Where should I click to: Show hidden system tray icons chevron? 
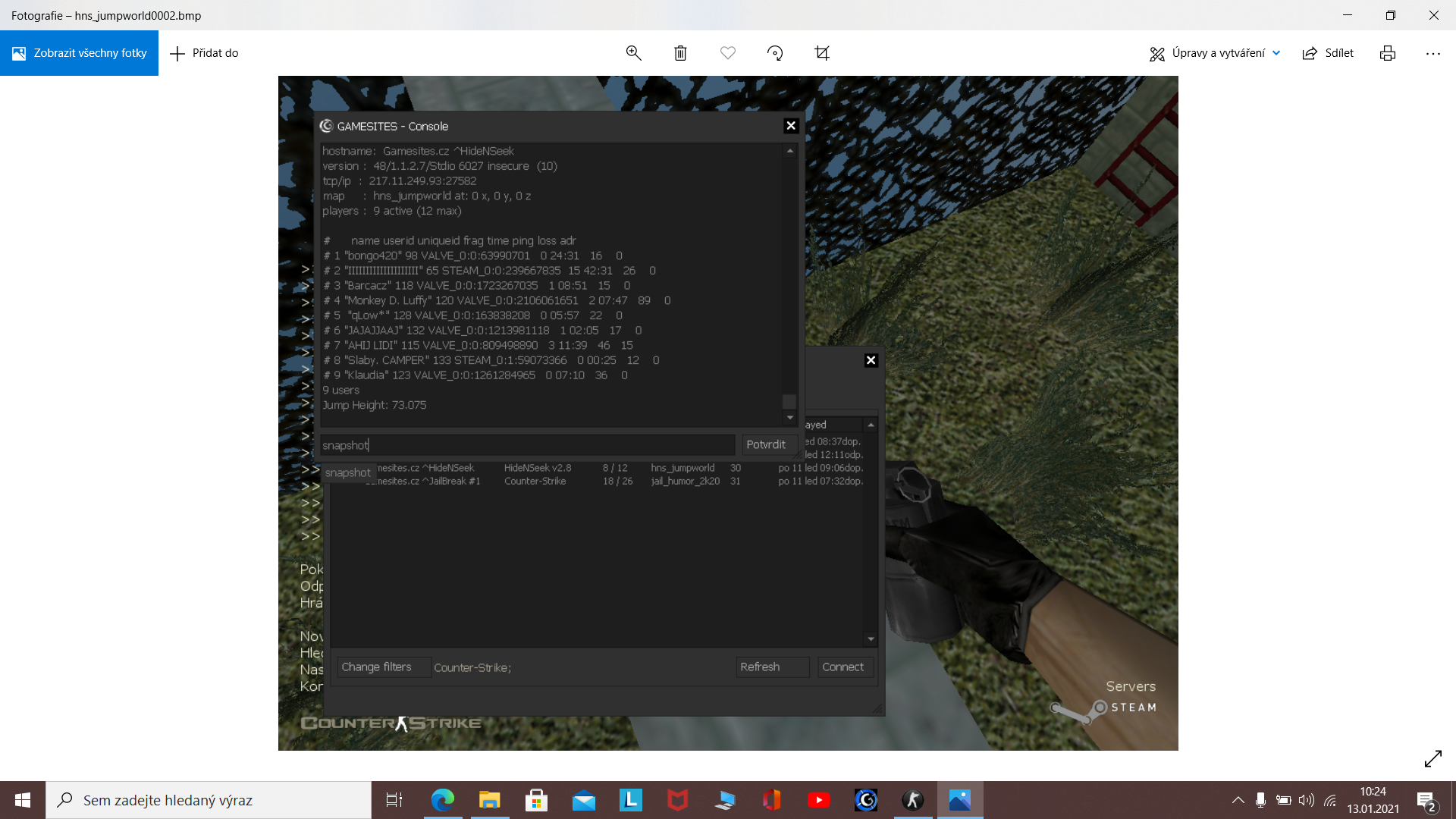(x=1238, y=800)
